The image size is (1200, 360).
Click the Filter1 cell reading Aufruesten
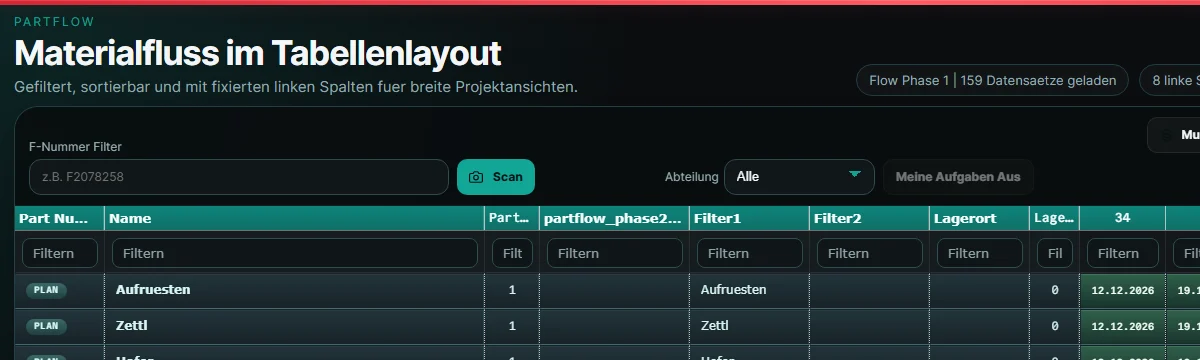pos(749,290)
